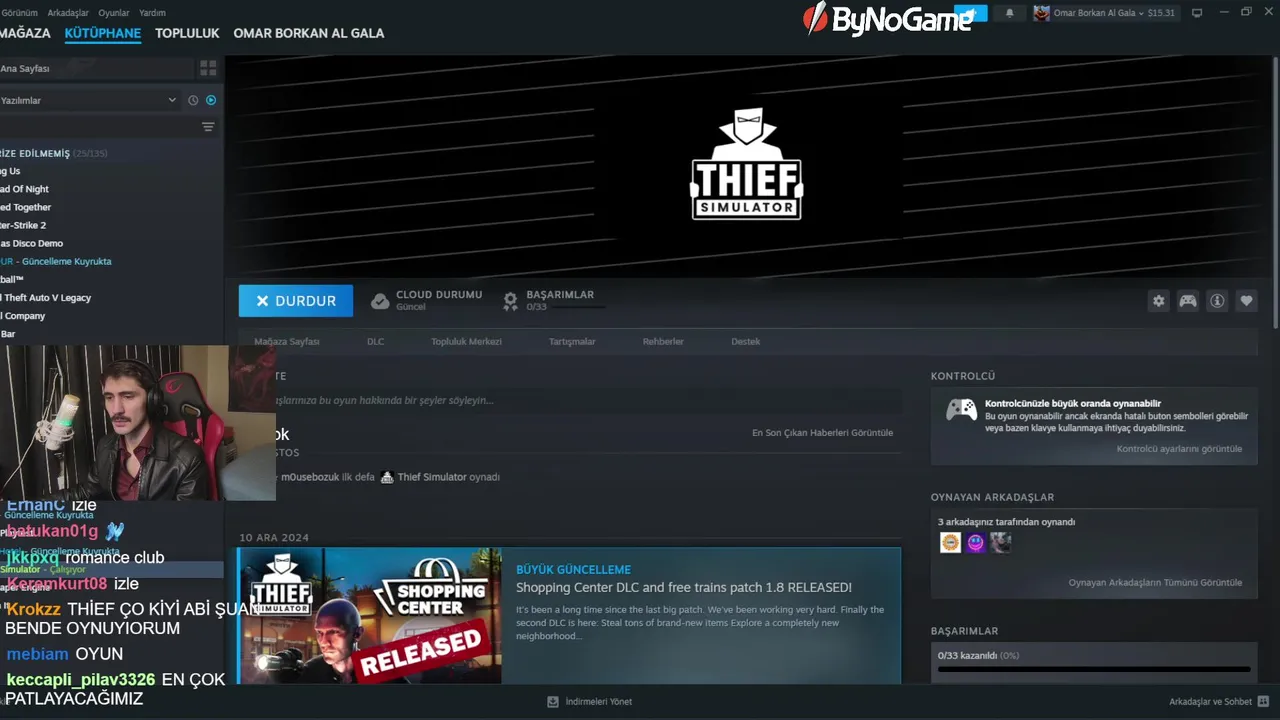Go to library Ana Sayfası home

[x=25, y=68]
